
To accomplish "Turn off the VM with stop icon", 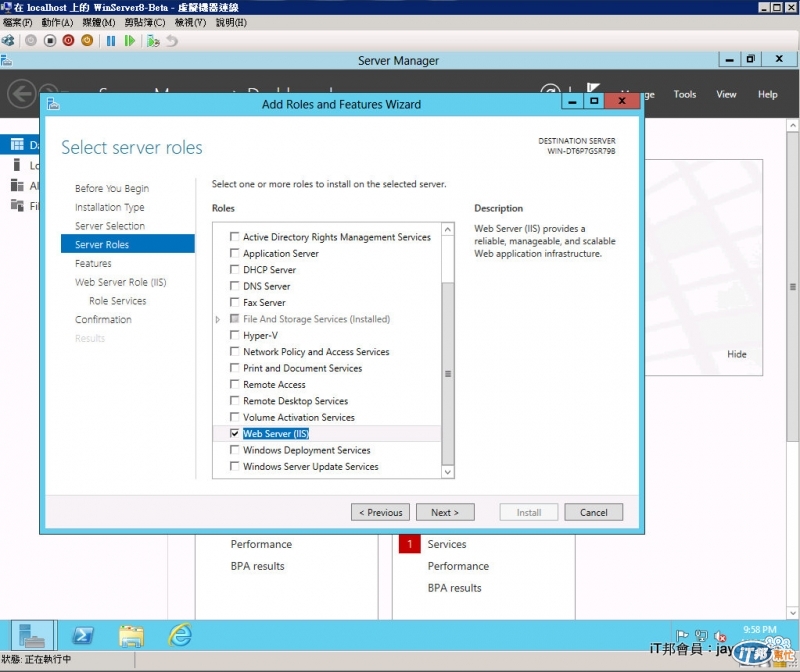I will coord(49,40).
